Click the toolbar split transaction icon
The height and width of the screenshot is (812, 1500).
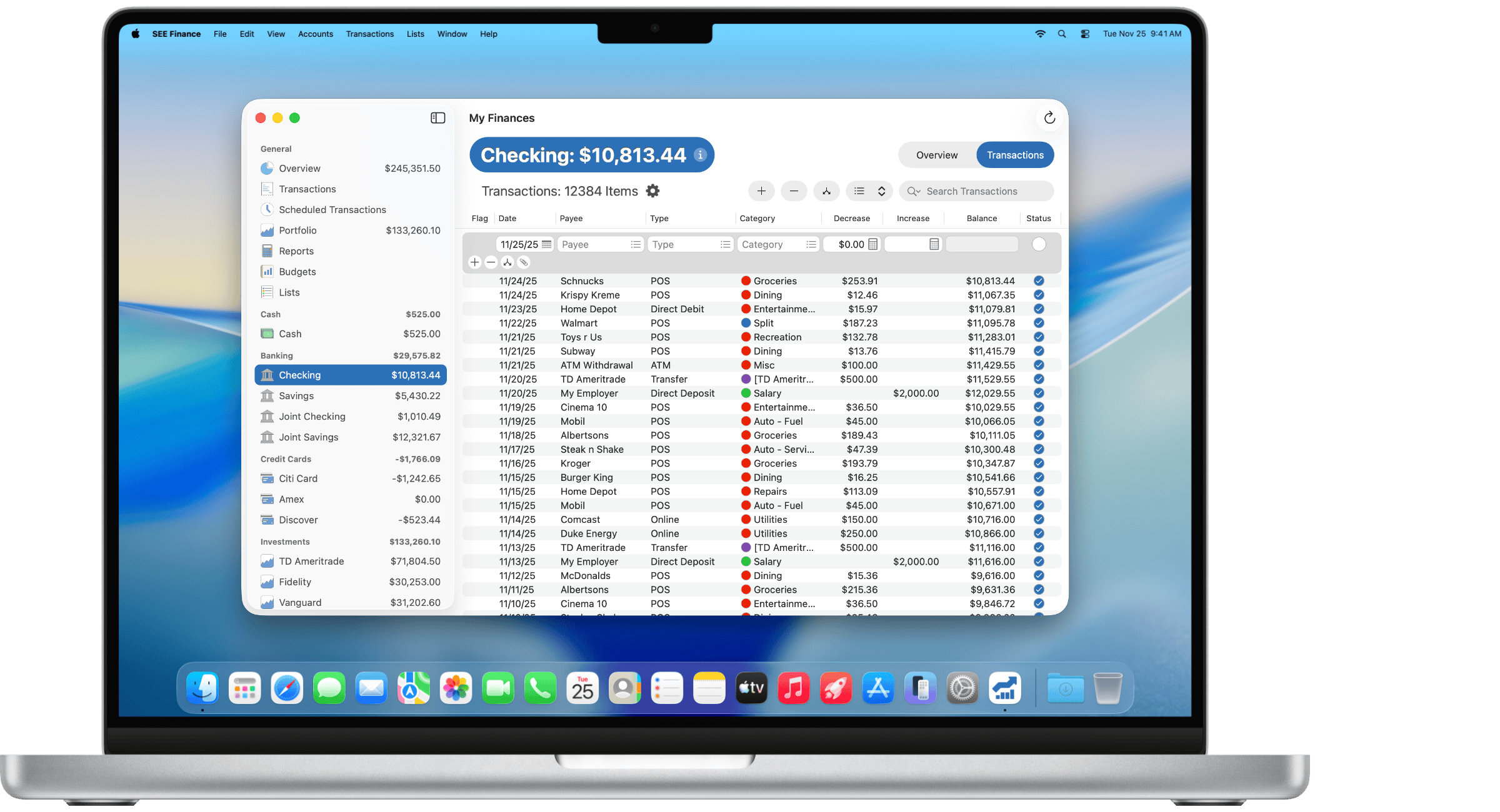[826, 191]
